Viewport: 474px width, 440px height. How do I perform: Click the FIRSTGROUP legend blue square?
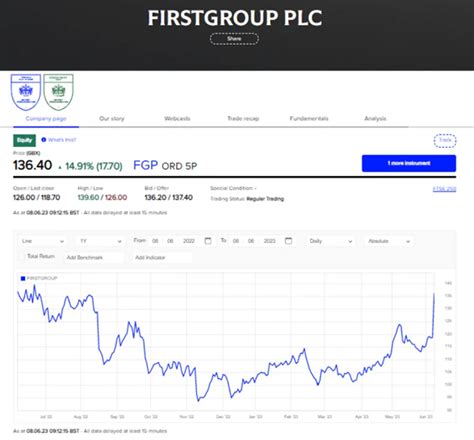point(23,278)
